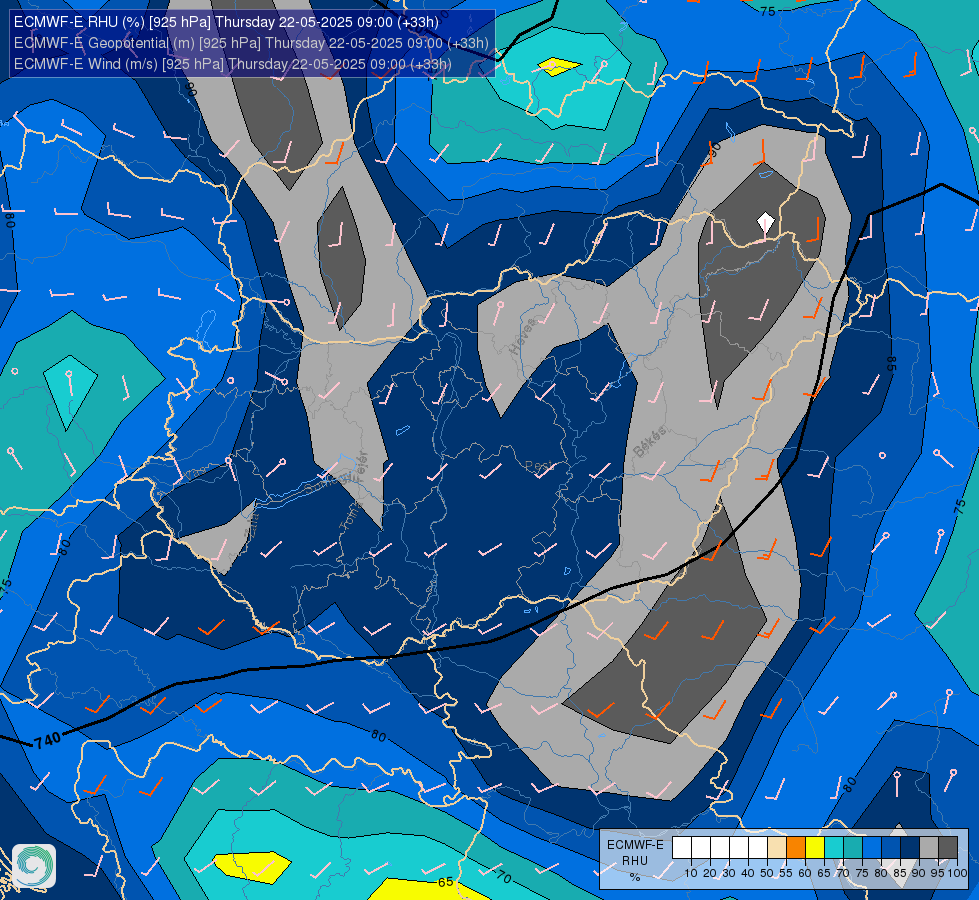Viewport: 979px width, 900px height.
Task: Select the white legend swatch between 10 and 20
Action: [701, 848]
